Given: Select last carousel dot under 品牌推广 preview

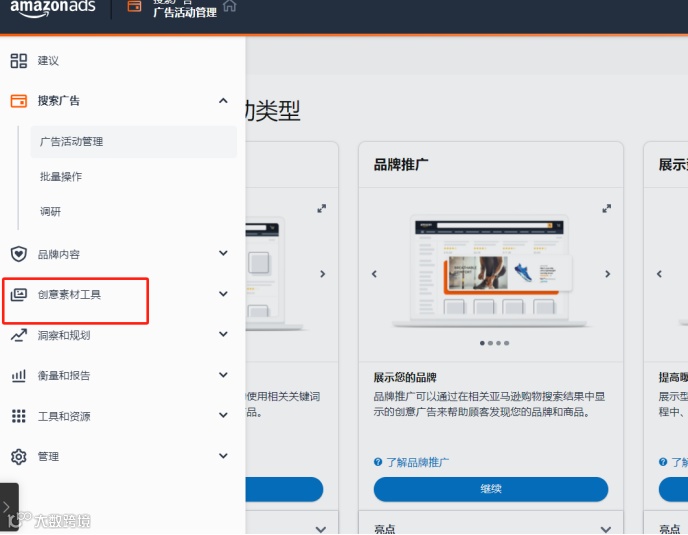Looking at the screenshot, I should 507,343.
